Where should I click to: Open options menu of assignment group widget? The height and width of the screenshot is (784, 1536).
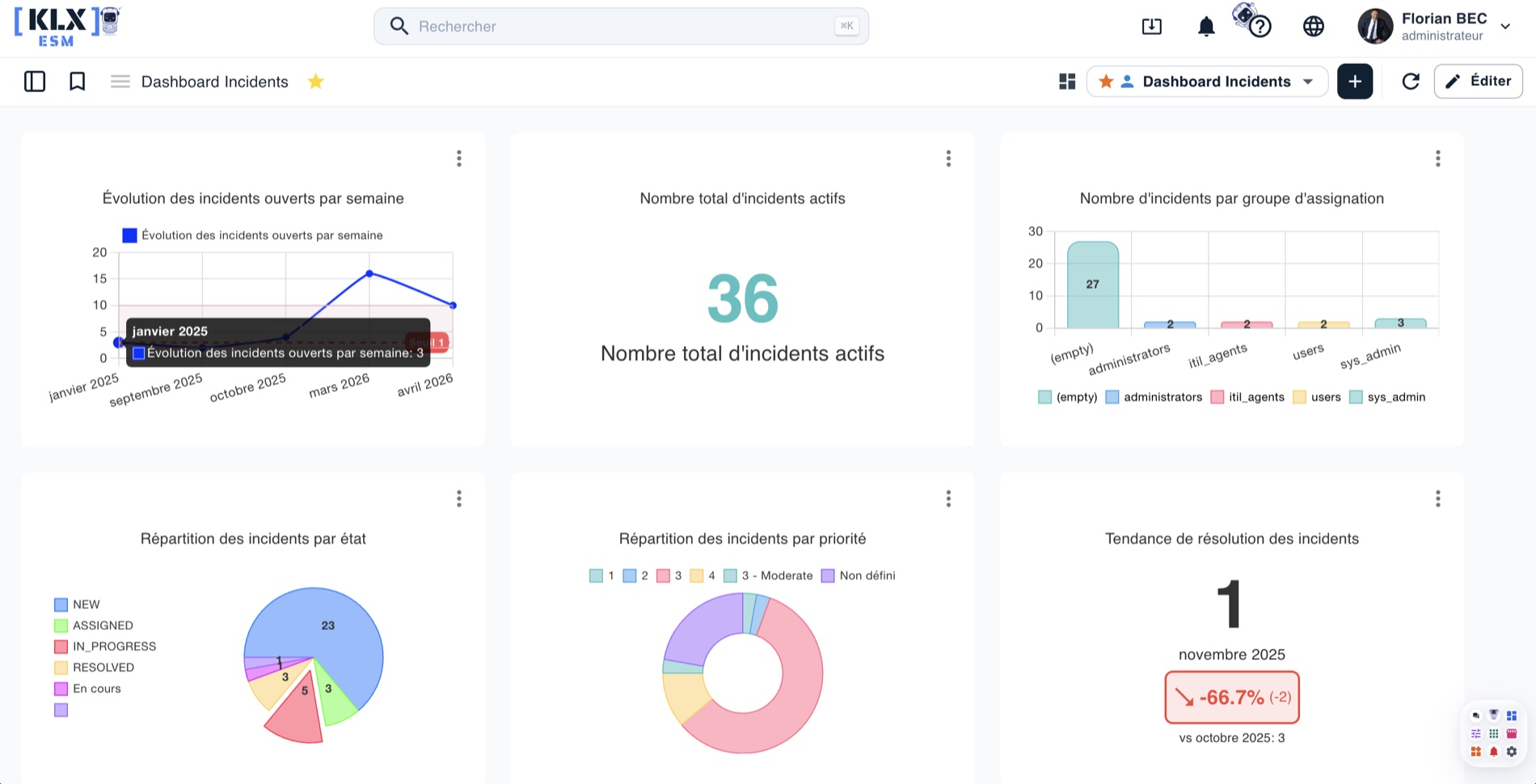[1437, 158]
